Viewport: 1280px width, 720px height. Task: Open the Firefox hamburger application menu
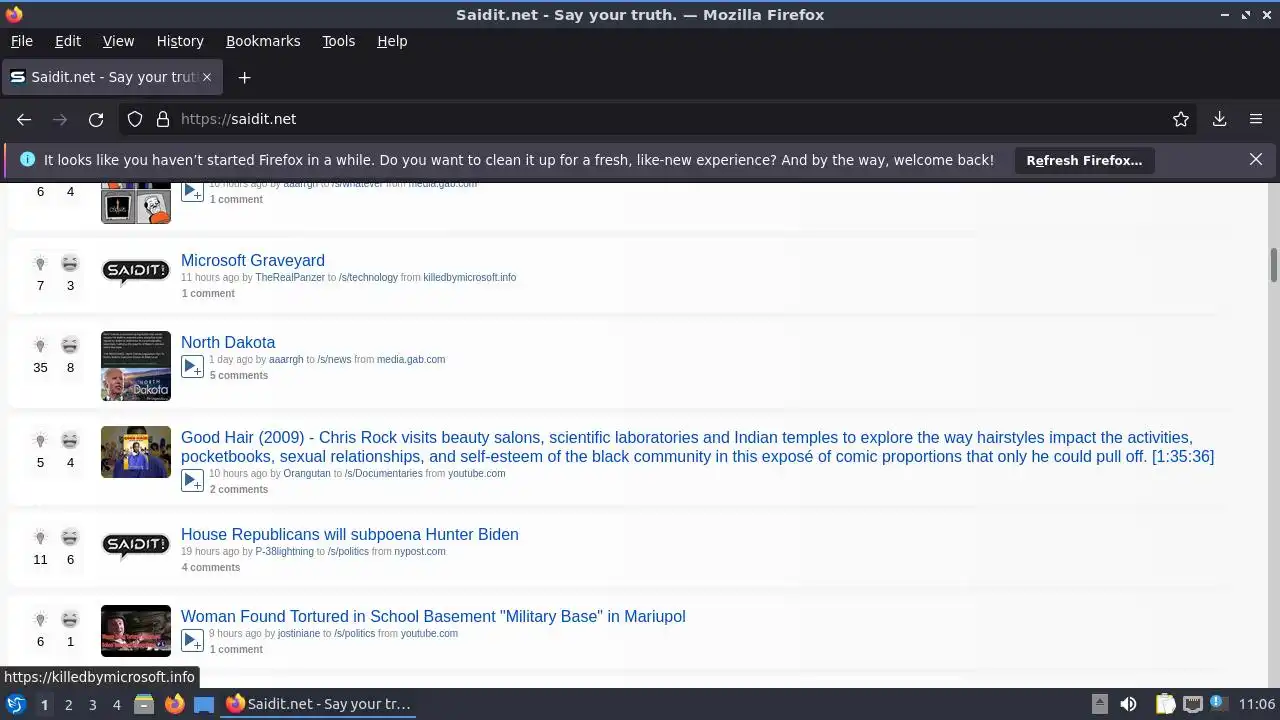click(1256, 119)
